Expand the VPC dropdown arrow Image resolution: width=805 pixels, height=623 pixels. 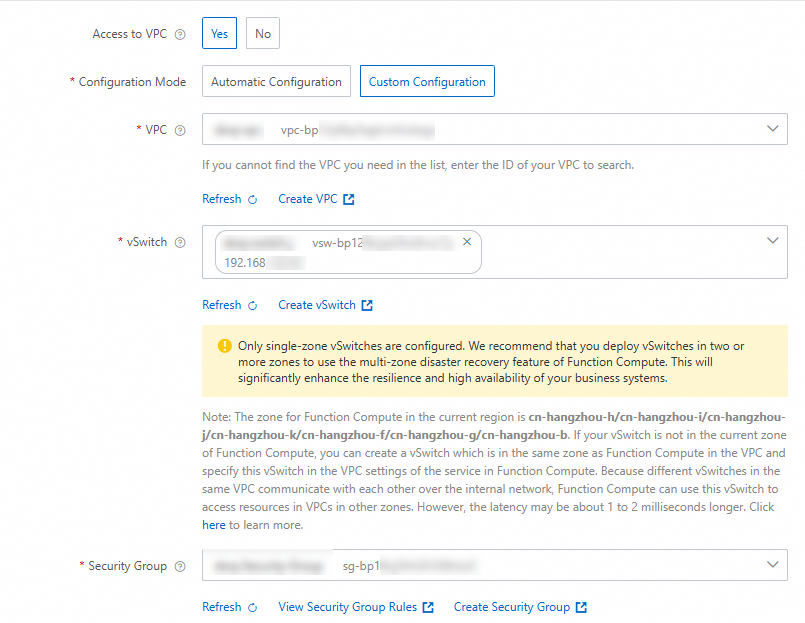tap(773, 128)
